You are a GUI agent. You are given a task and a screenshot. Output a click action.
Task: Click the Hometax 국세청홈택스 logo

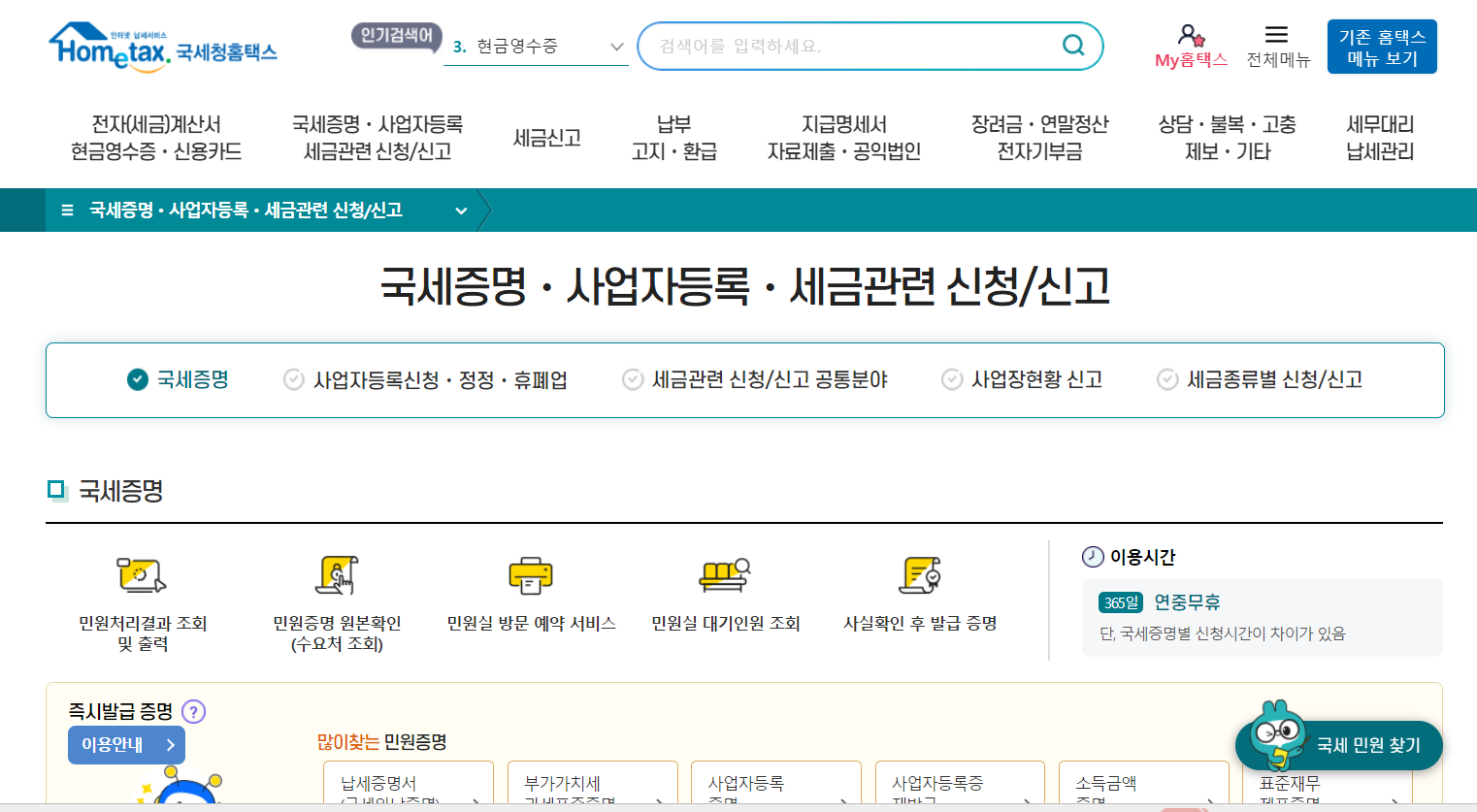point(162,46)
